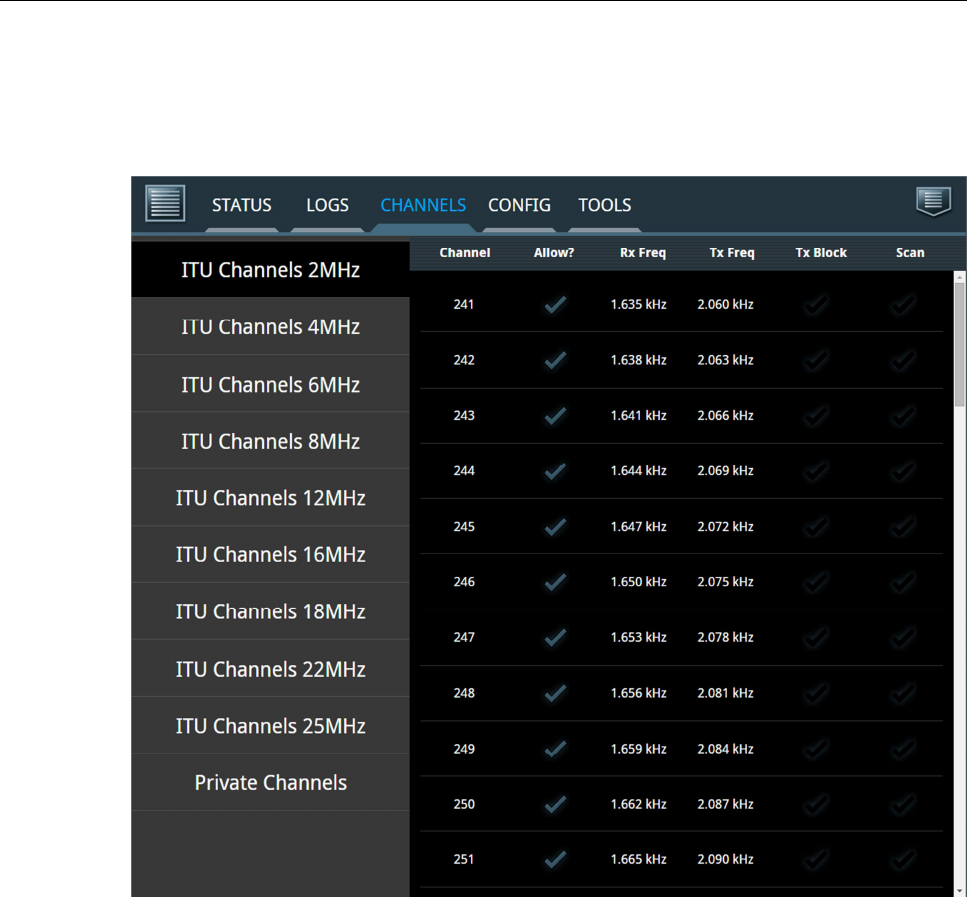Enable Scan for channel 242
Image resolution: width=967 pixels, height=897 pixels.
coord(903,360)
